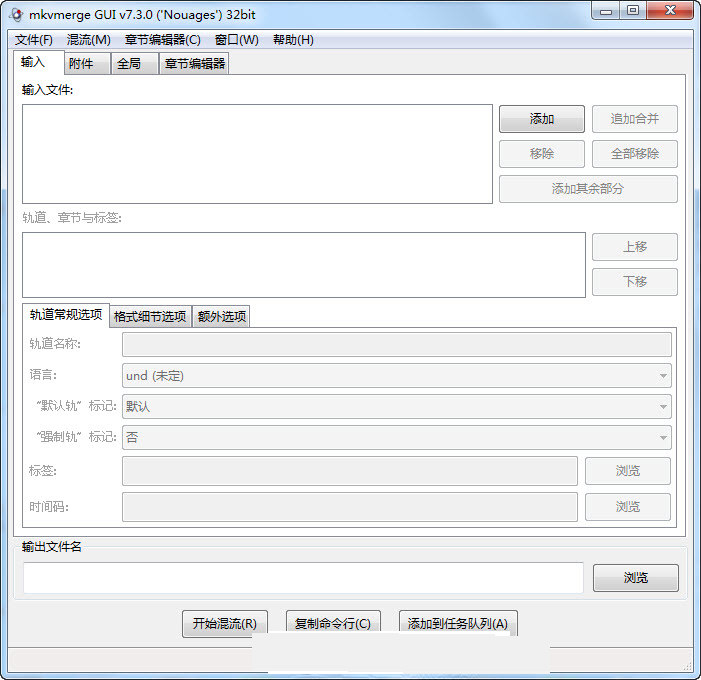Click the 下移 button

[x=635, y=282]
